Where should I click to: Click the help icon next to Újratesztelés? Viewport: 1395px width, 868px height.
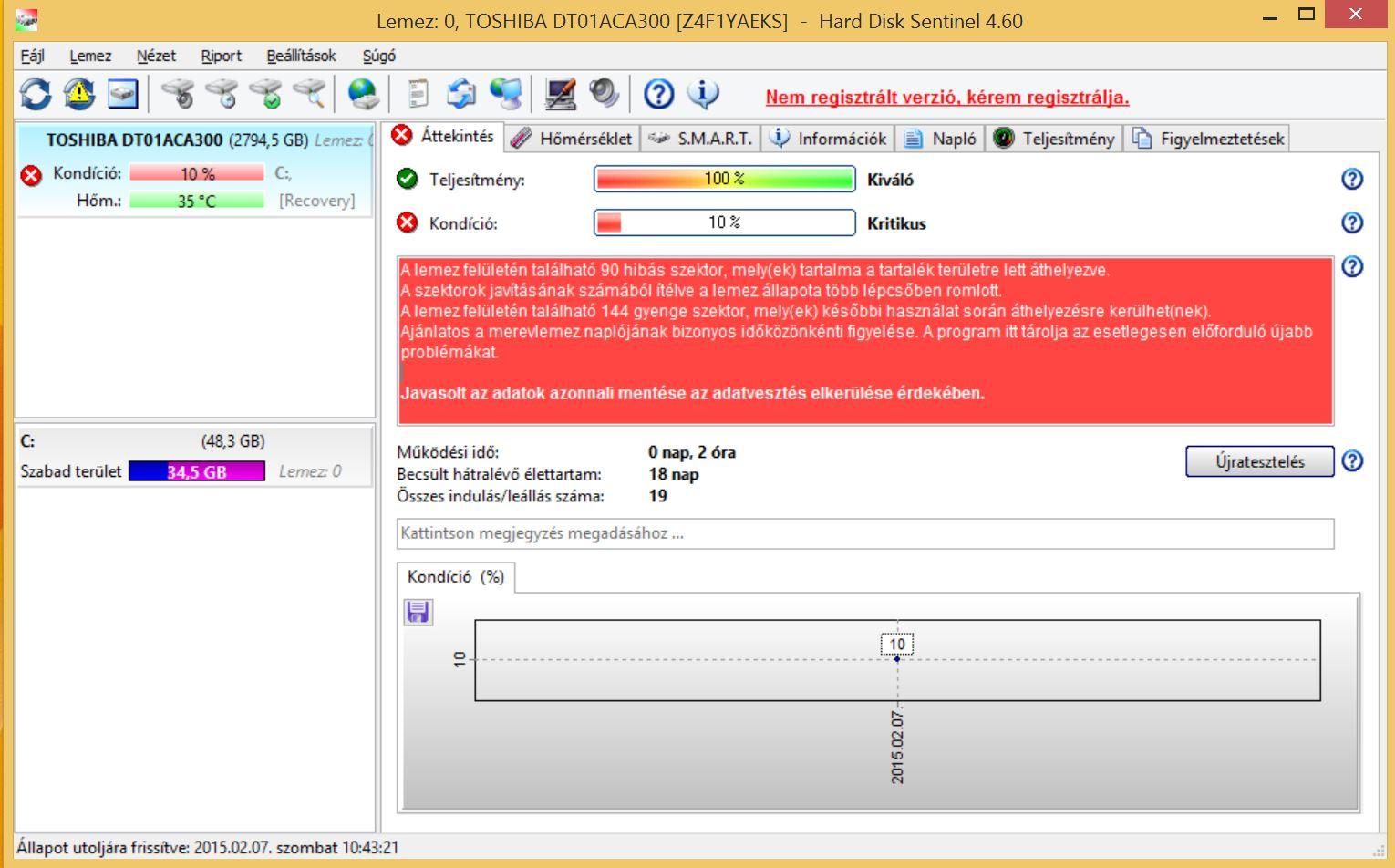(x=1352, y=461)
